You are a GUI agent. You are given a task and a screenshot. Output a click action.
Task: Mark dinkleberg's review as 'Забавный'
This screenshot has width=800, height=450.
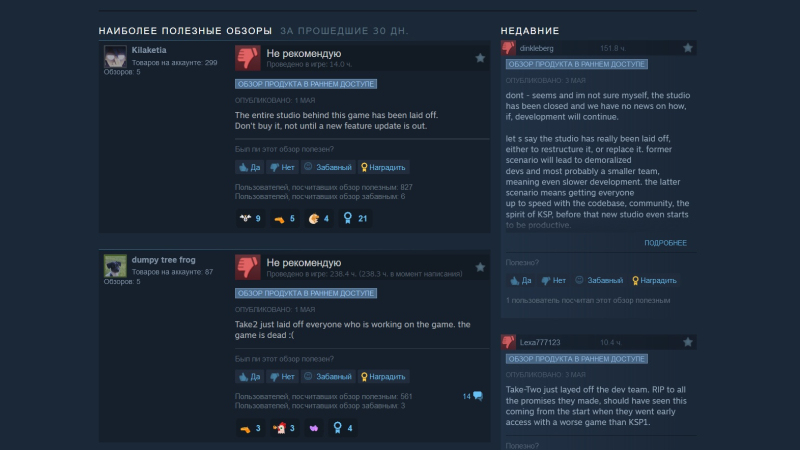click(x=599, y=281)
